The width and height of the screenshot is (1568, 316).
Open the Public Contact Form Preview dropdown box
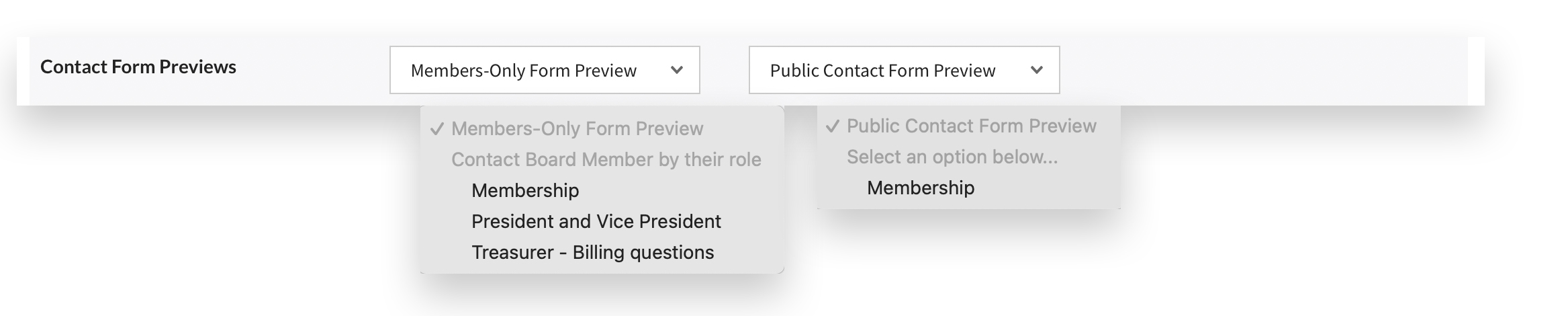(904, 70)
